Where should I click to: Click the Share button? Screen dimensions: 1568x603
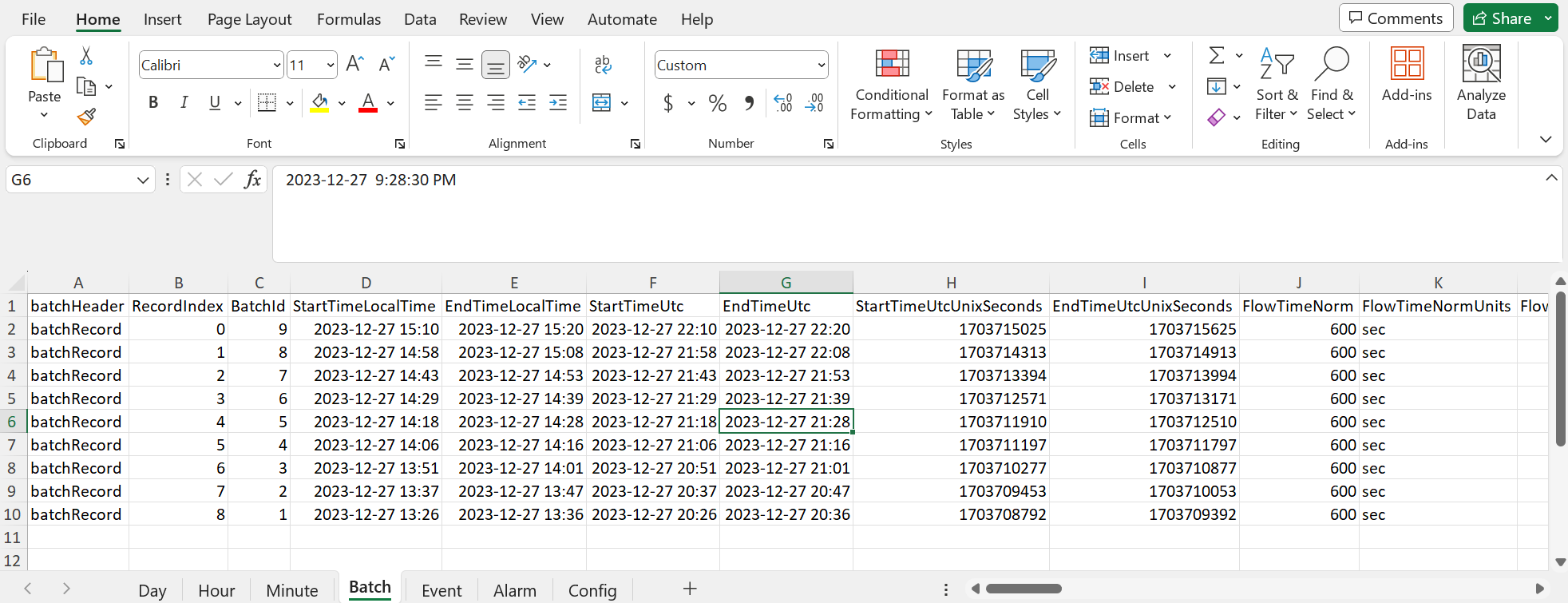point(1502,18)
